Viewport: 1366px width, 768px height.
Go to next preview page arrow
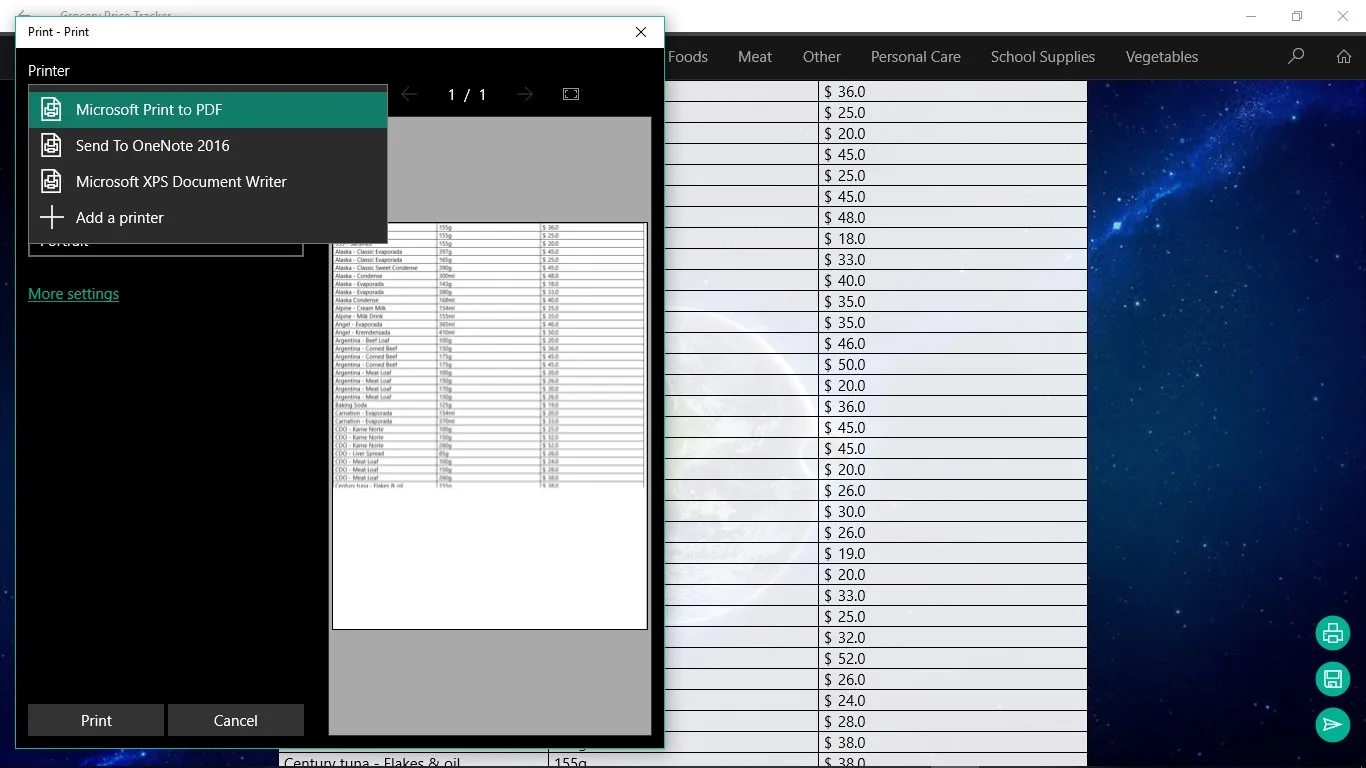(x=525, y=94)
